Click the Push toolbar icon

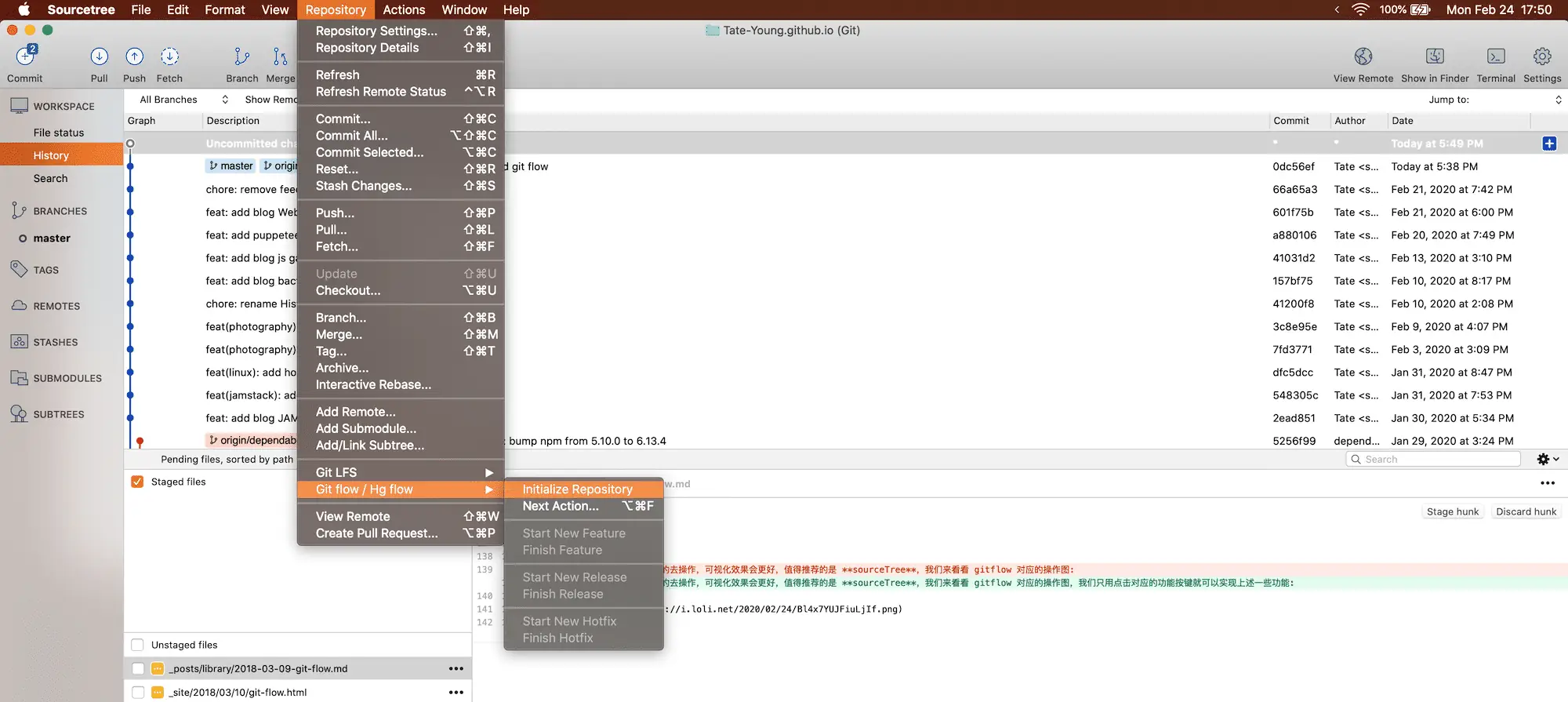(134, 58)
